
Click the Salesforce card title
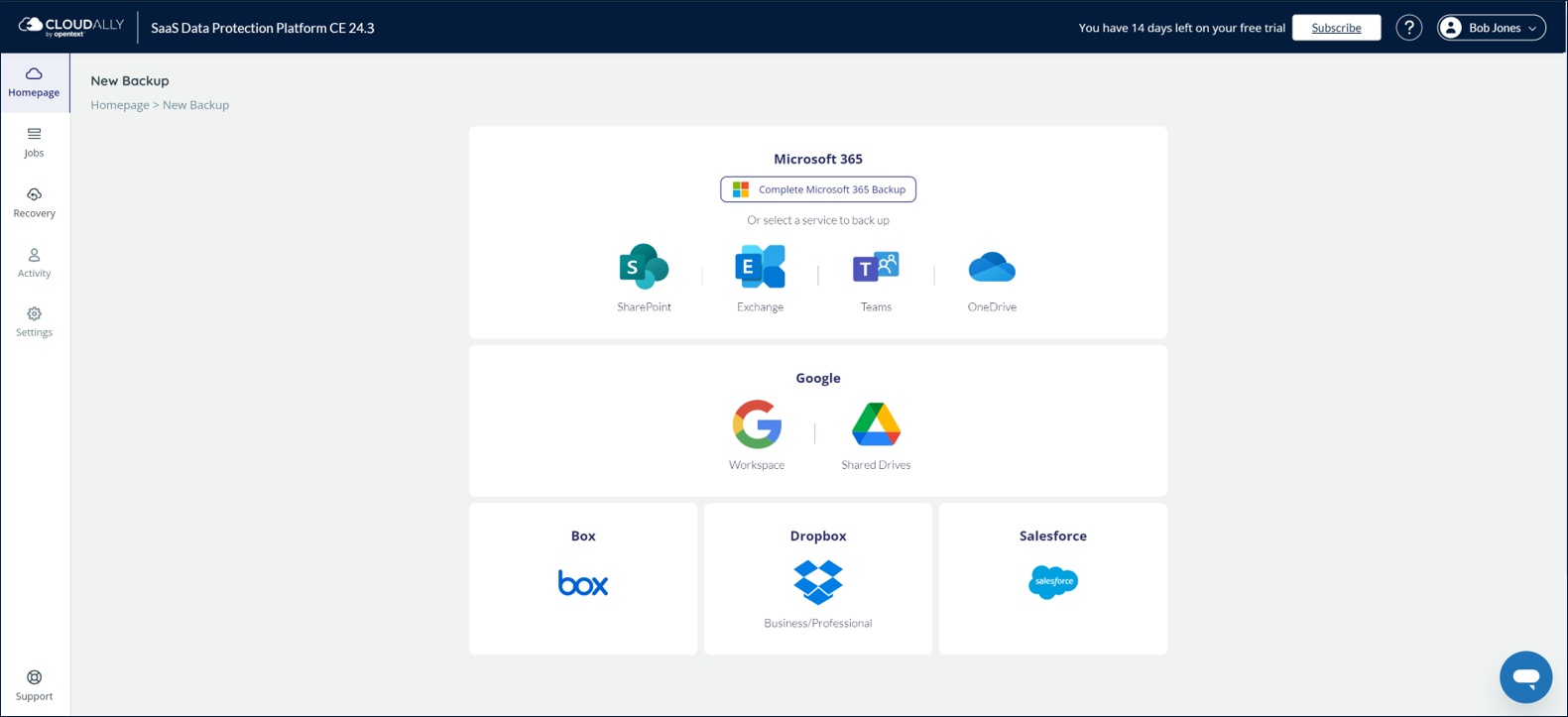point(1053,536)
